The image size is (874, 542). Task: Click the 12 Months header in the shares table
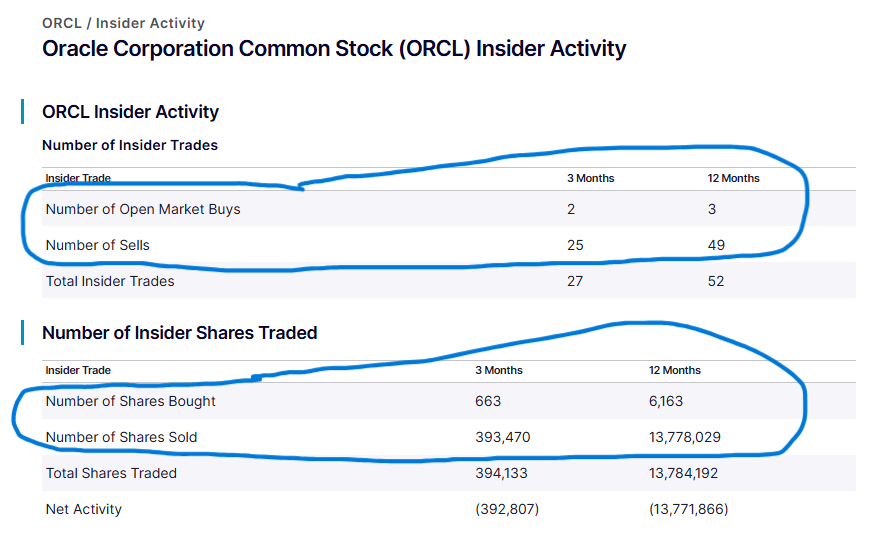click(674, 370)
